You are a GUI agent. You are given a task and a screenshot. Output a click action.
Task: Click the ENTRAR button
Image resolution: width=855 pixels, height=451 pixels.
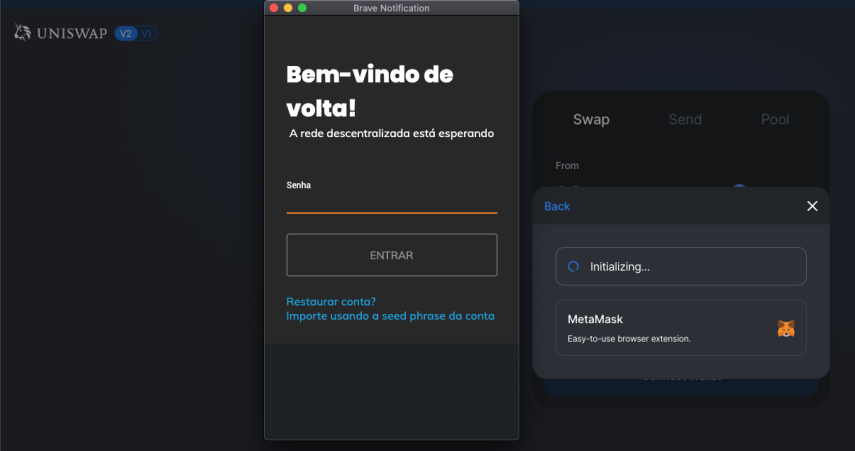[392, 255]
